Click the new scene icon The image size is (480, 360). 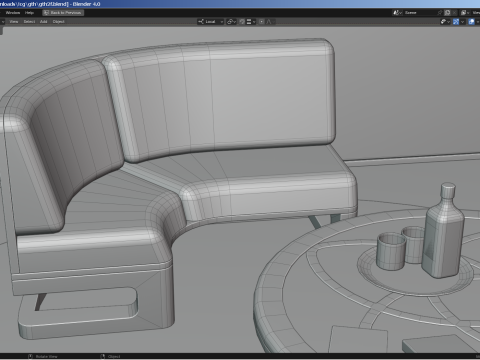[x=447, y=13]
